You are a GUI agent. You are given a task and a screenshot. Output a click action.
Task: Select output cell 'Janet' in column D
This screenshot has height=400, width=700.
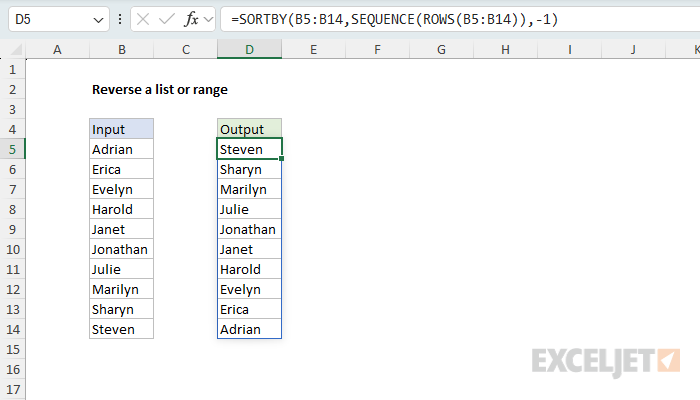[x=250, y=249]
